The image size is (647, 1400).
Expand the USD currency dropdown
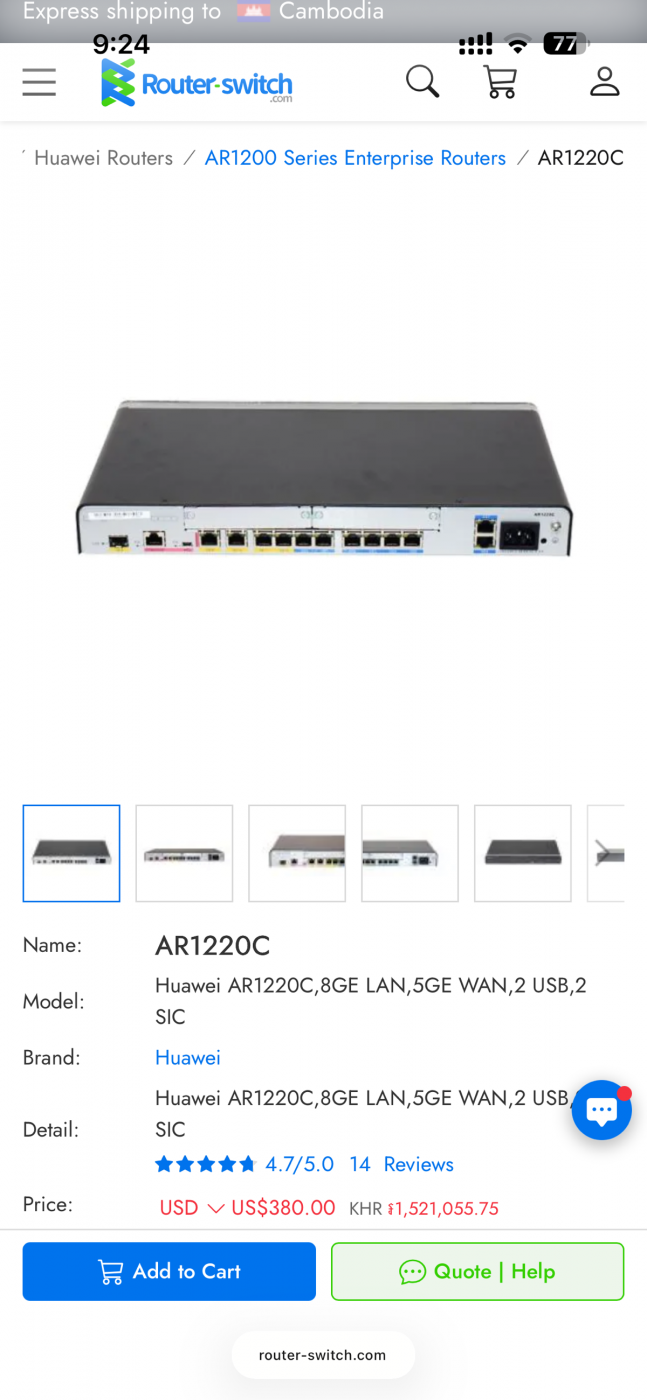tap(192, 1208)
